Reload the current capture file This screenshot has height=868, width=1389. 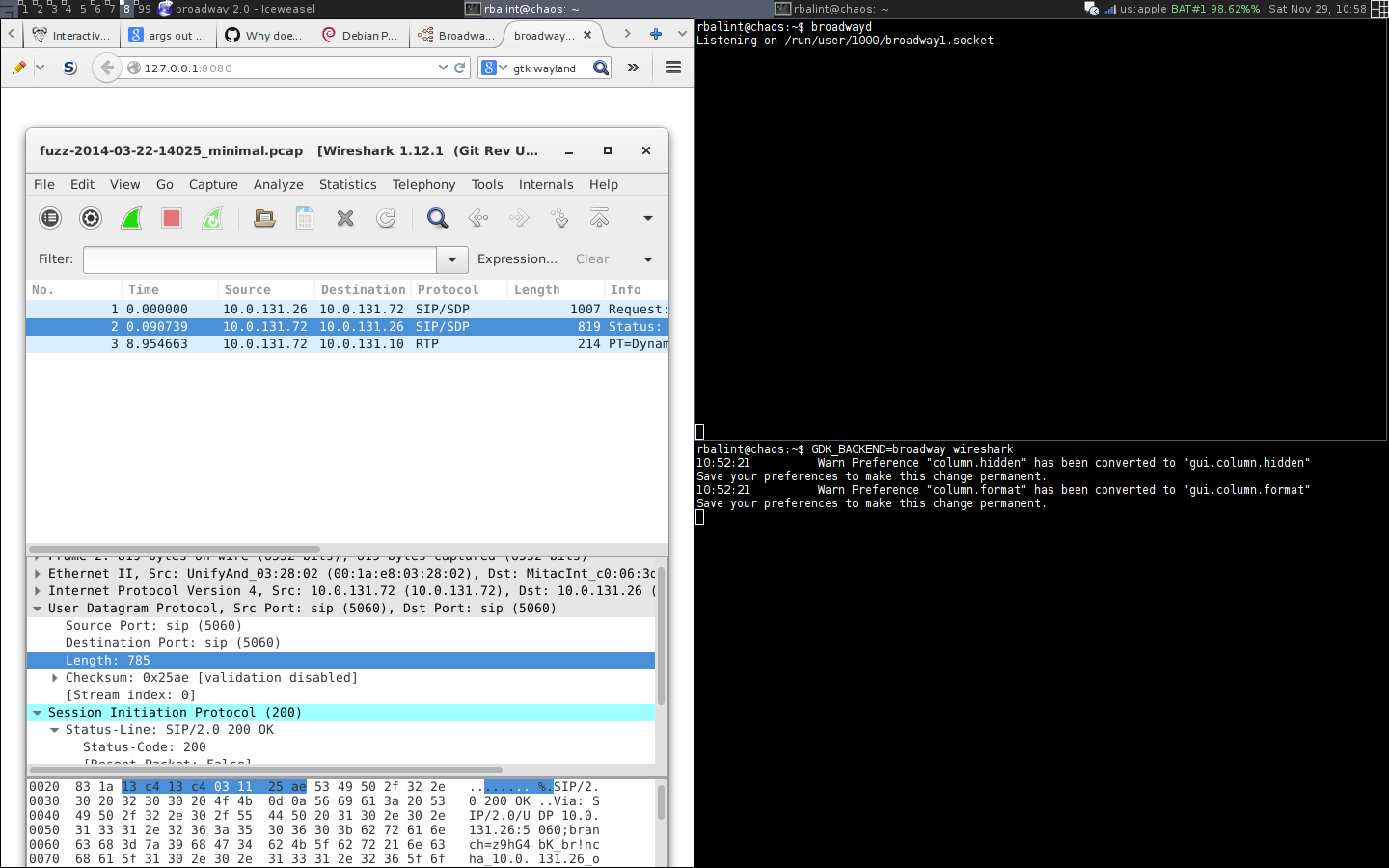(x=386, y=218)
